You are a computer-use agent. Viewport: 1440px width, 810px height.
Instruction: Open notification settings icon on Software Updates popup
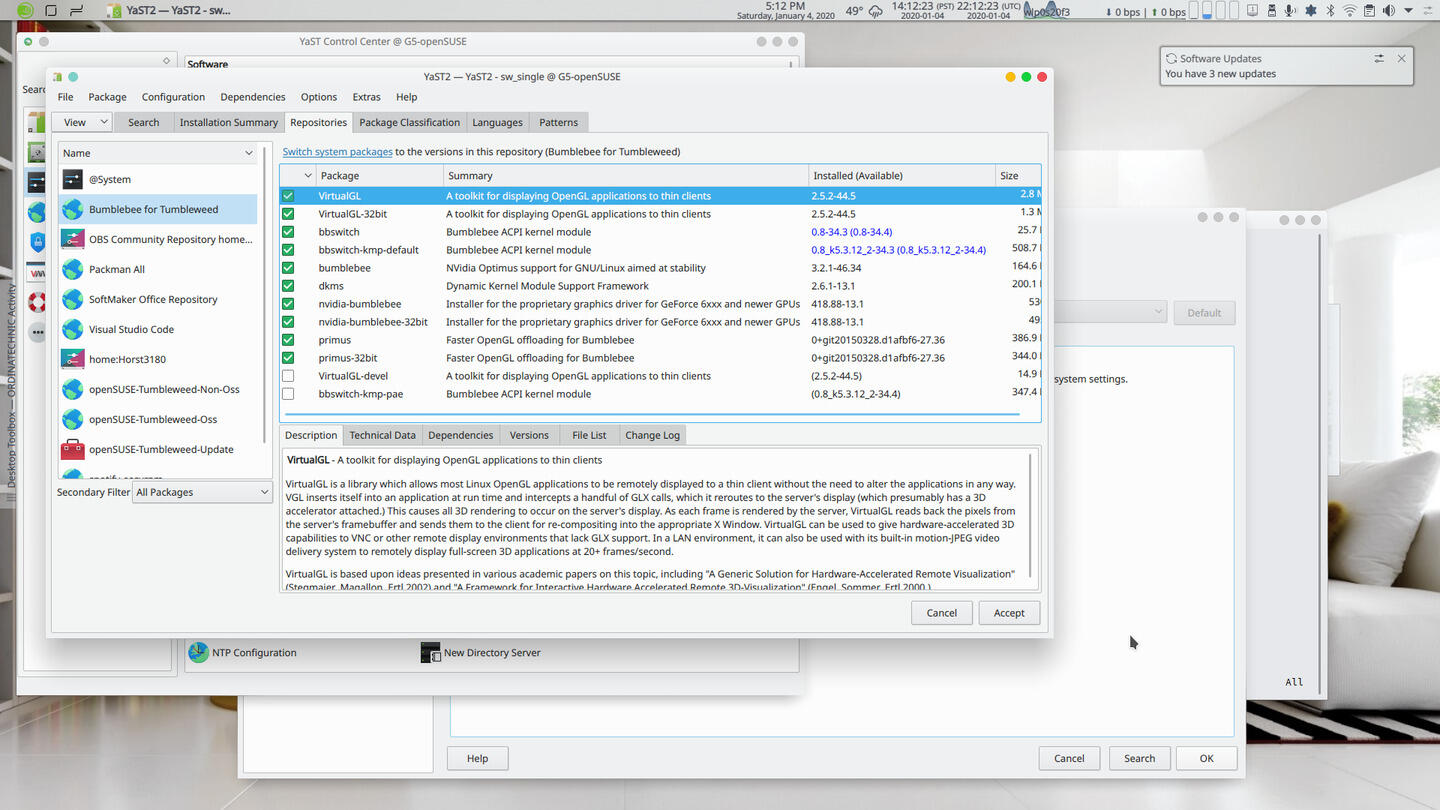pyautogui.click(x=1379, y=58)
